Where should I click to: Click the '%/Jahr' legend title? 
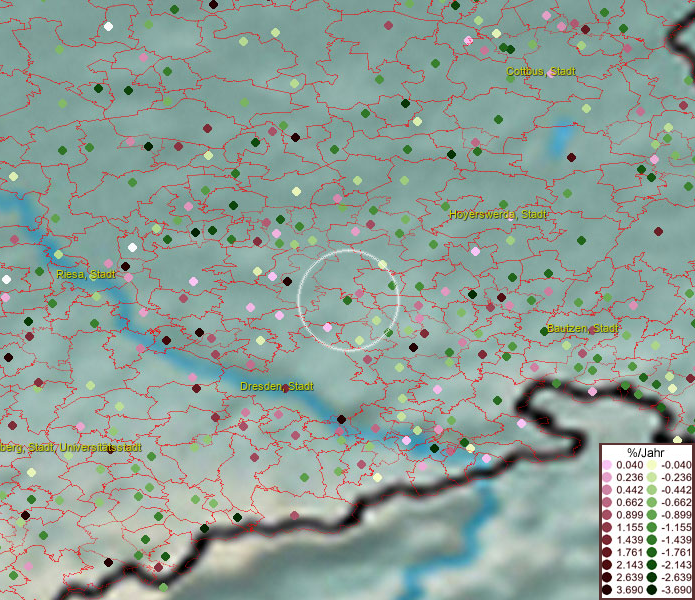645,452
